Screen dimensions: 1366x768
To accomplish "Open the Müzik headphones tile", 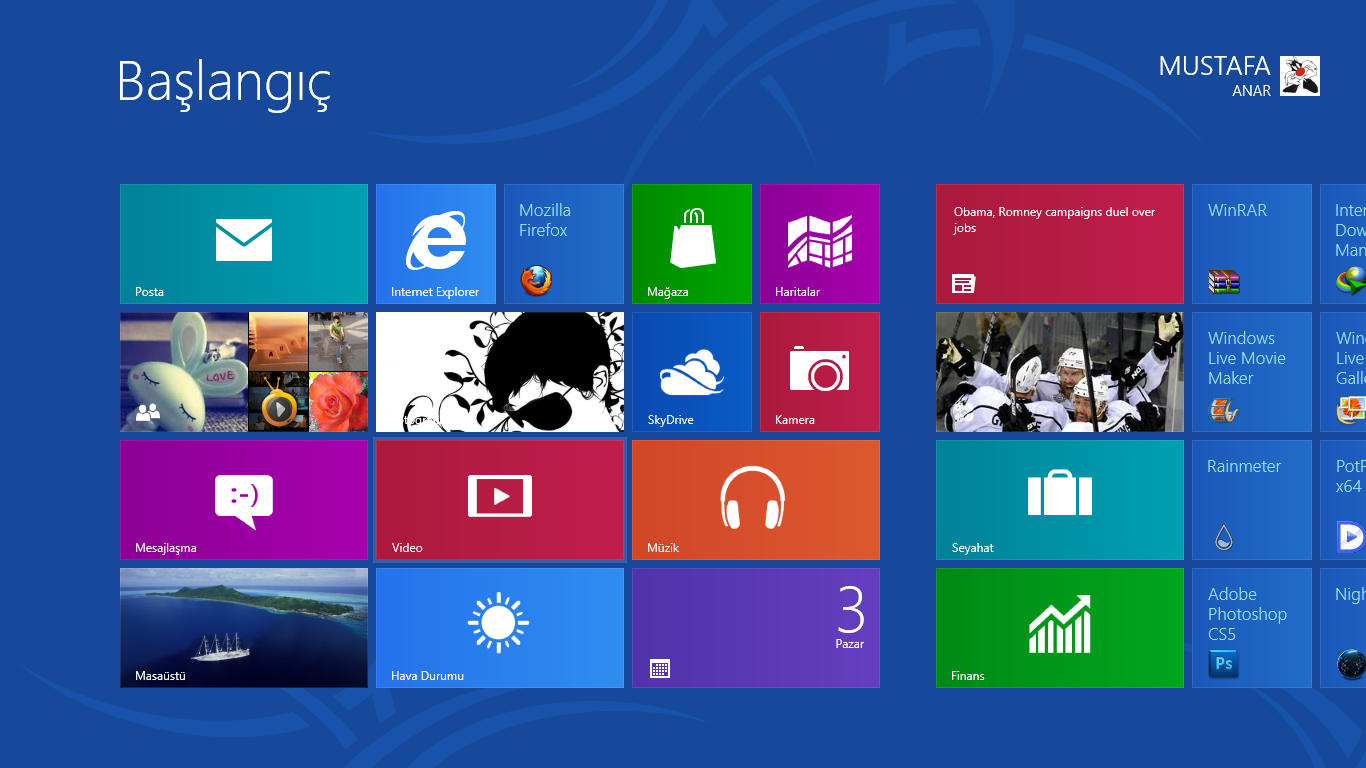I will point(756,500).
